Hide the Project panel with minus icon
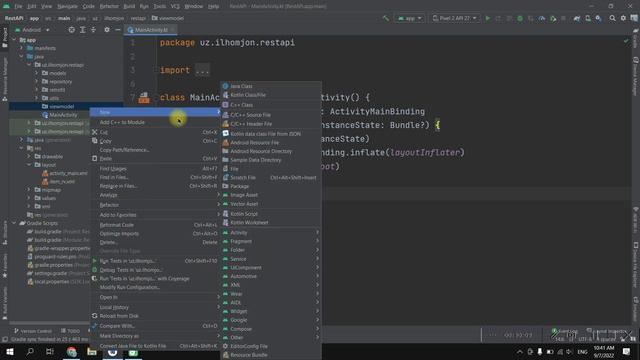 (x=118, y=30)
